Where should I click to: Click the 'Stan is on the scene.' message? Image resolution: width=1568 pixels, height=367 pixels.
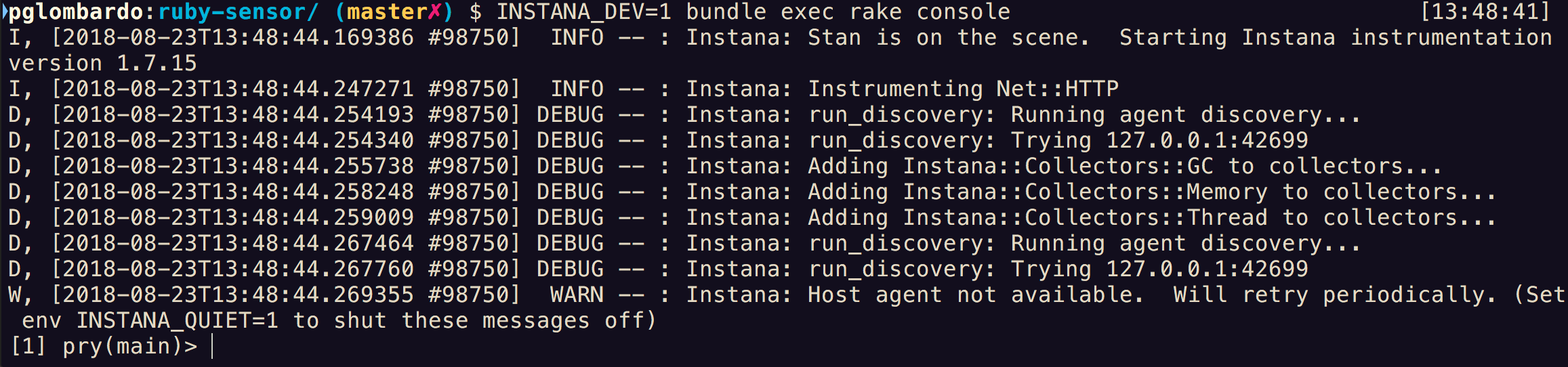949,38
